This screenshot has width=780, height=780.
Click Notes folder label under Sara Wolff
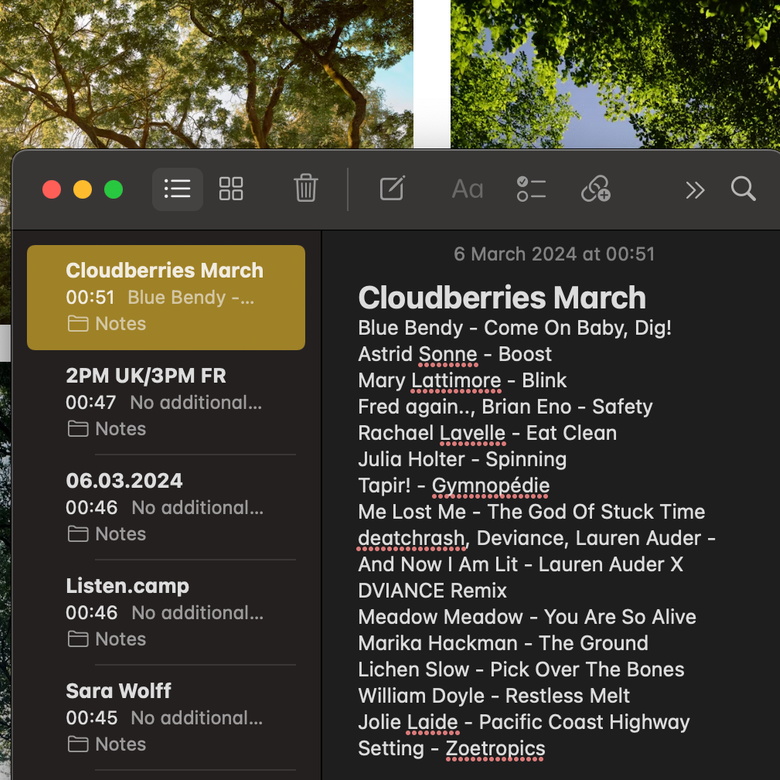[x=120, y=744]
